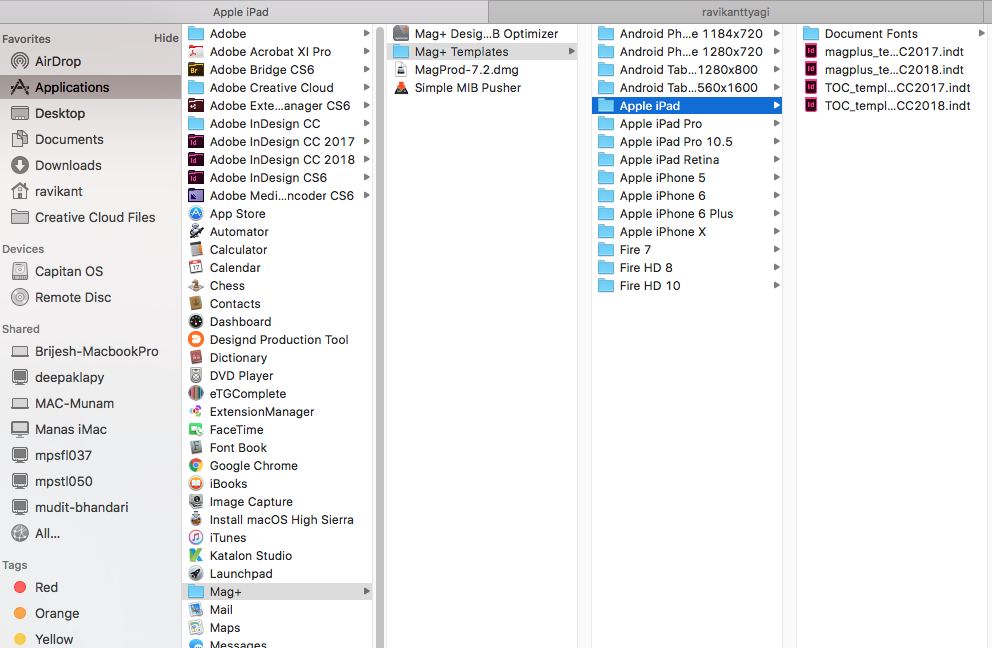The image size is (992, 648).
Task: Select the Apple iPad Retina folder
Action: [x=687, y=160]
